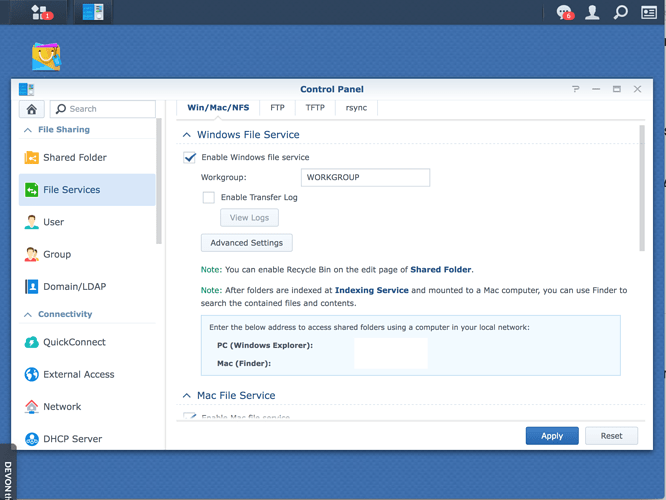
Task: Collapse the File Sharing section
Action: click(x=28, y=130)
